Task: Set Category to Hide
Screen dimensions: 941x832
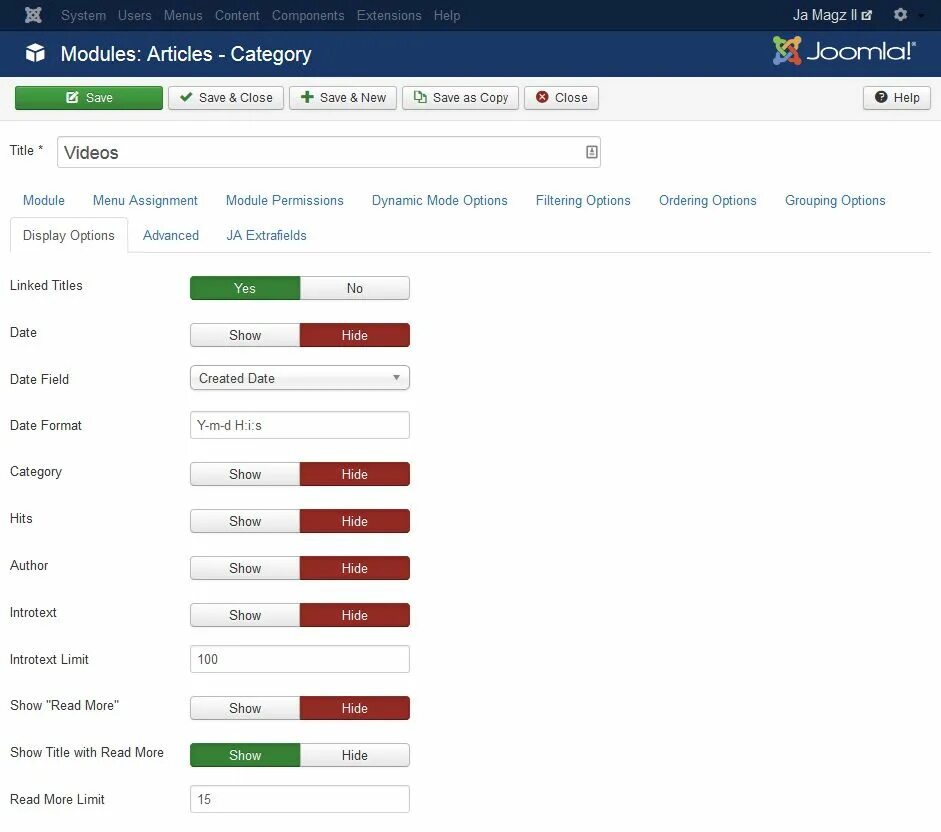Action: click(355, 474)
